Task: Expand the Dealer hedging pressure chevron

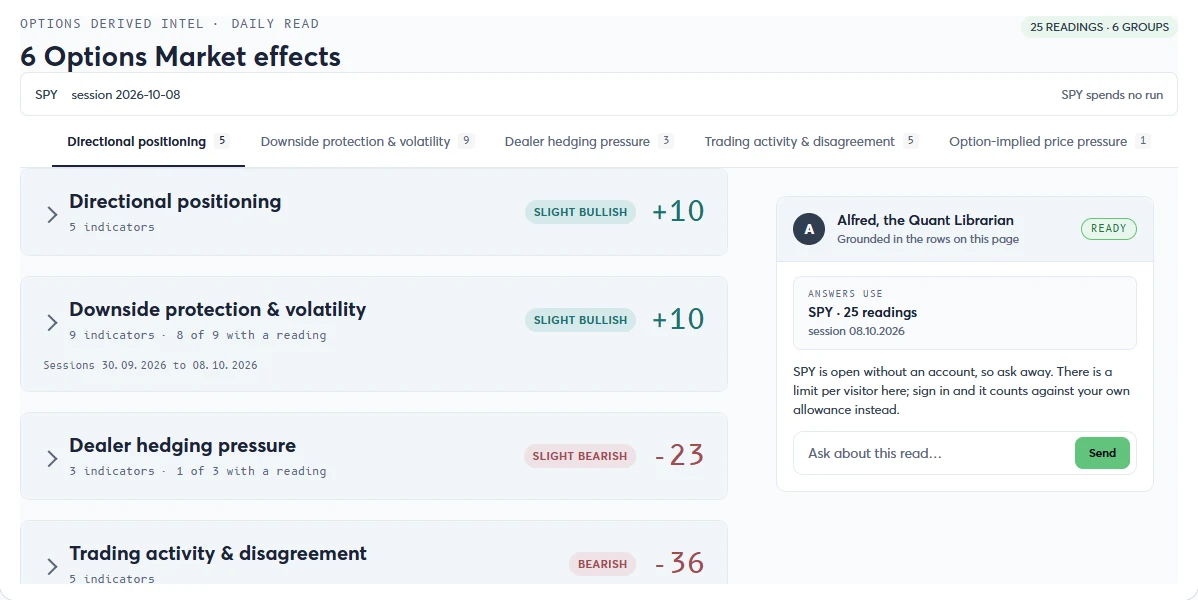Action: tap(52, 459)
